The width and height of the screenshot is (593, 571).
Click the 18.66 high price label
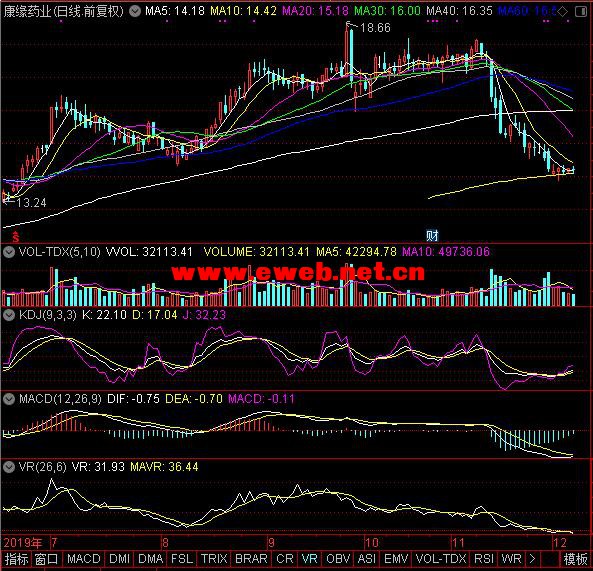pos(375,28)
